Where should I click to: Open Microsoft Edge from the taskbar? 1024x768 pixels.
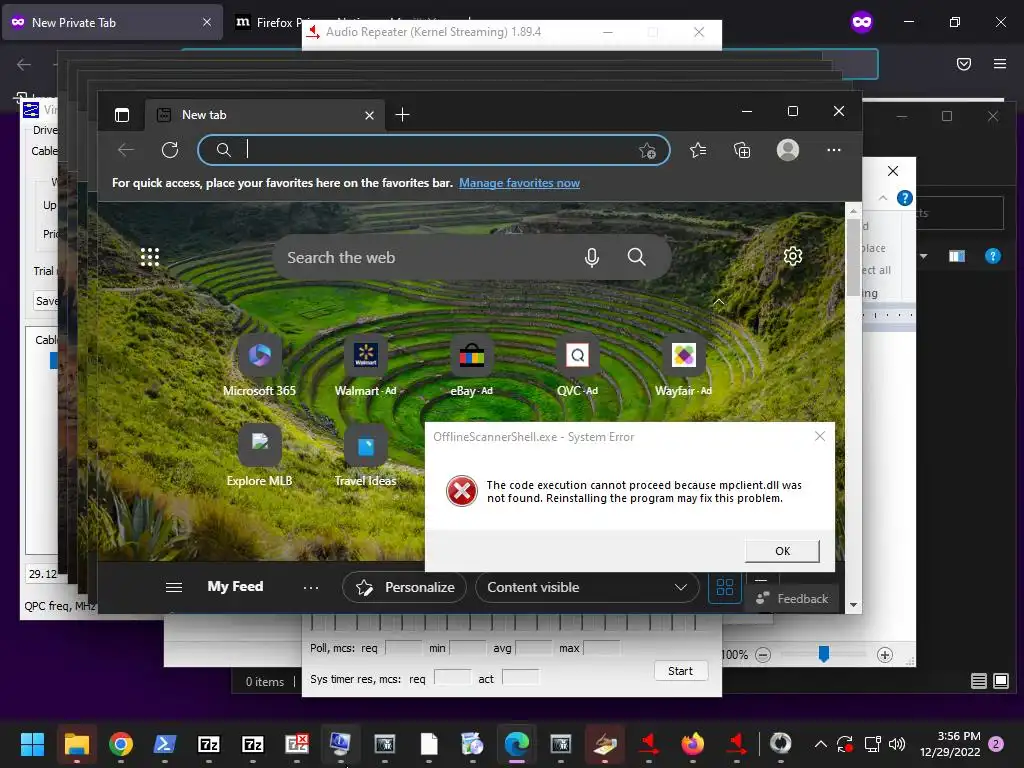(517, 744)
